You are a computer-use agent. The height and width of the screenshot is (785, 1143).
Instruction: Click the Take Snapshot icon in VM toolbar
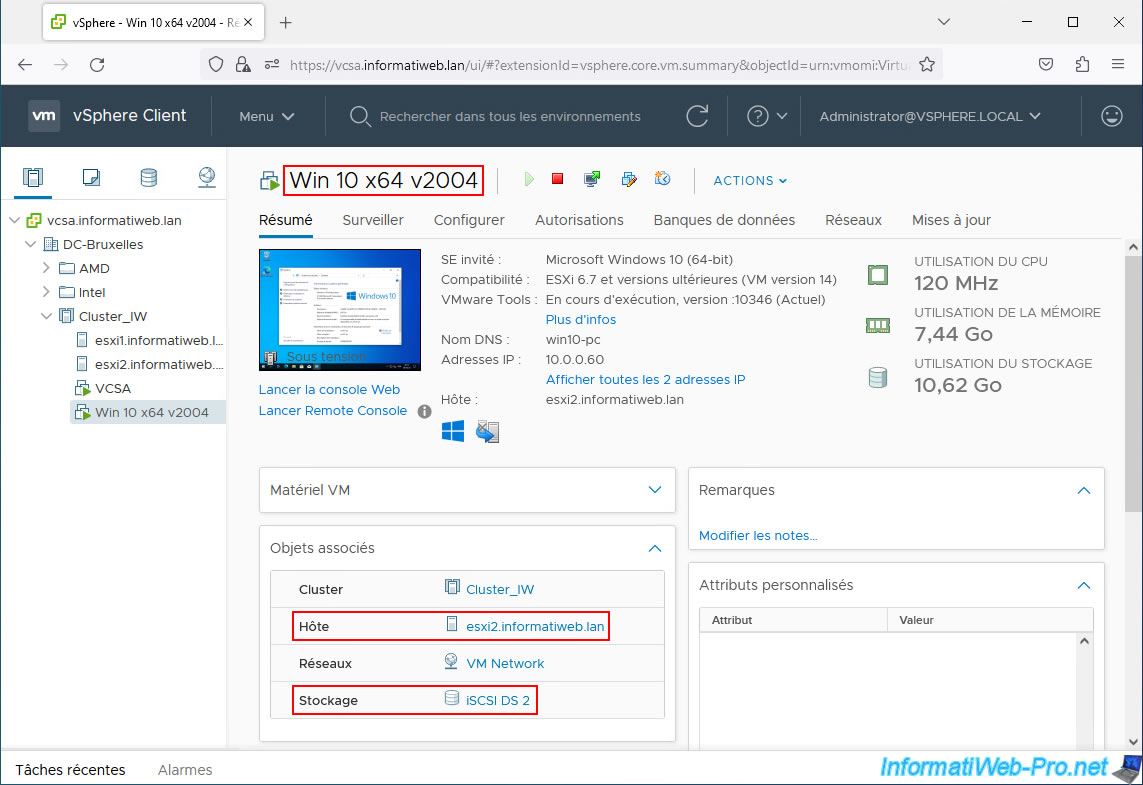coord(662,180)
